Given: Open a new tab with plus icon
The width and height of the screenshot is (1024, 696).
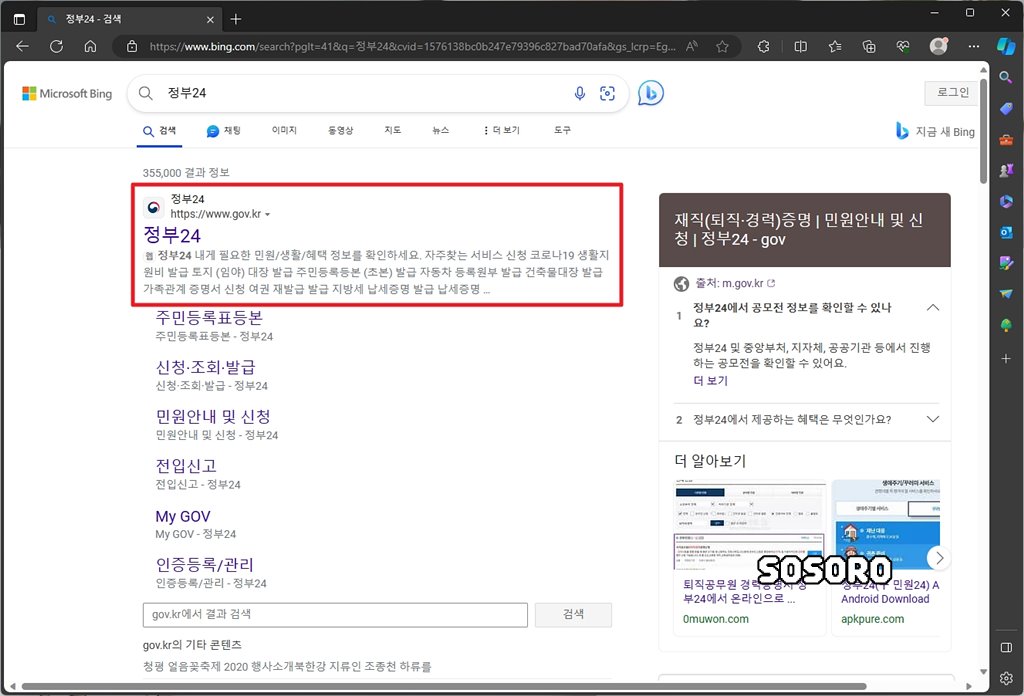Looking at the screenshot, I should click(236, 20).
